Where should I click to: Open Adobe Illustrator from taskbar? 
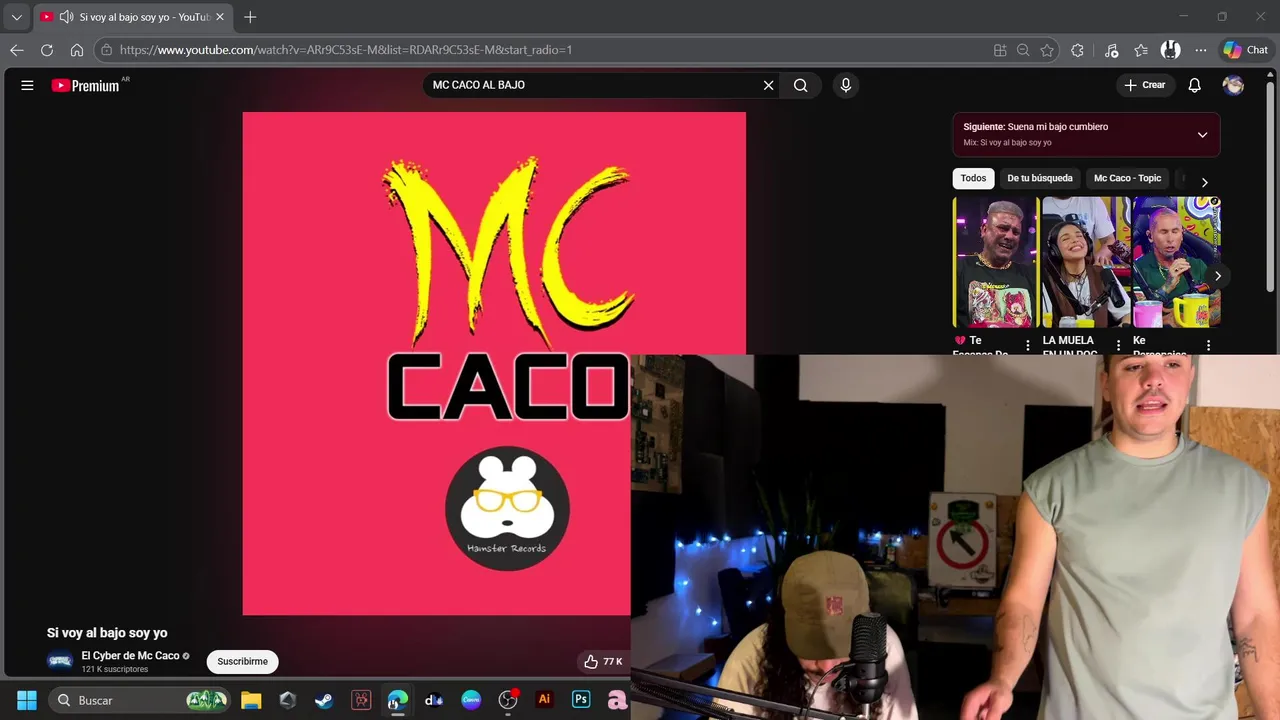pyautogui.click(x=544, y=700)
